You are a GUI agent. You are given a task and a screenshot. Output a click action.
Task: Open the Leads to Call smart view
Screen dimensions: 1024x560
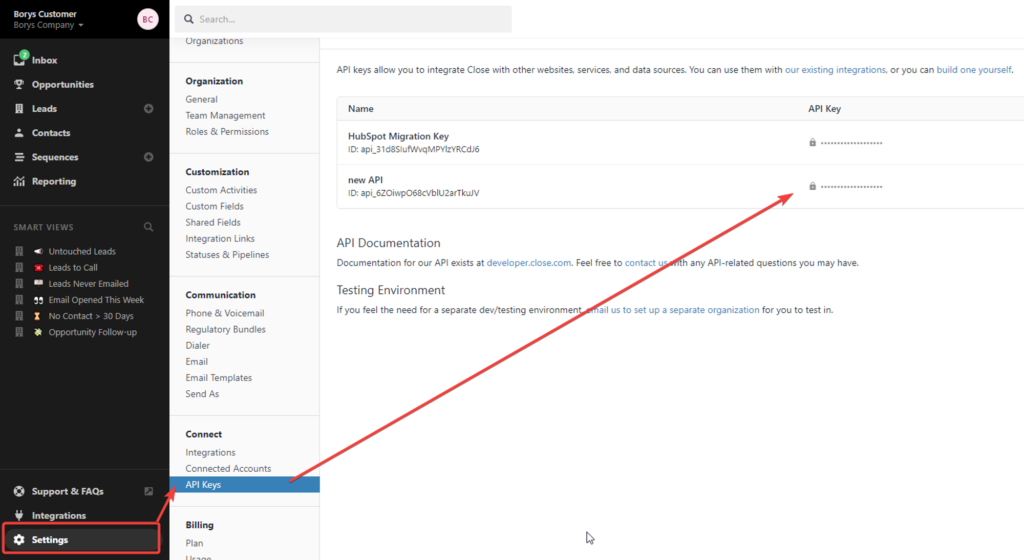[x=72, y=268]
